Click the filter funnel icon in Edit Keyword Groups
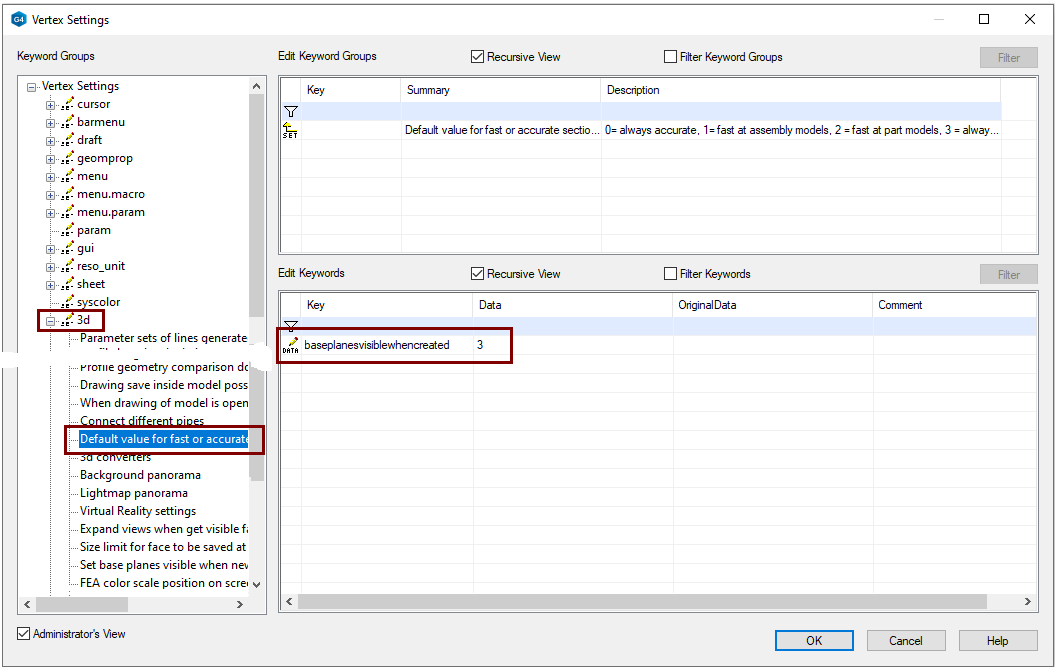The height and width of the screenshot is (670, 1055). click(291, 111)
